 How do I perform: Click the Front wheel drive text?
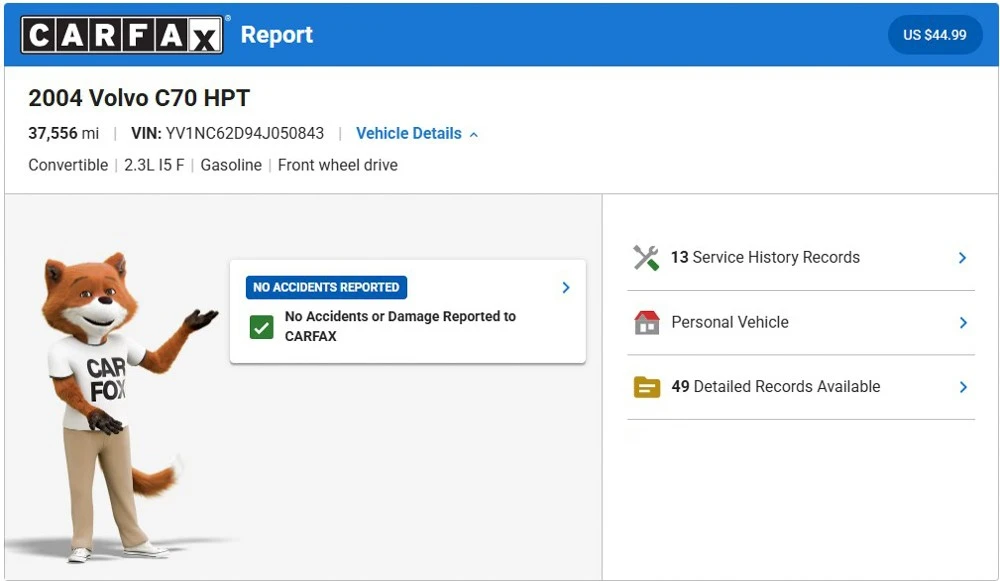pos(337,165)
